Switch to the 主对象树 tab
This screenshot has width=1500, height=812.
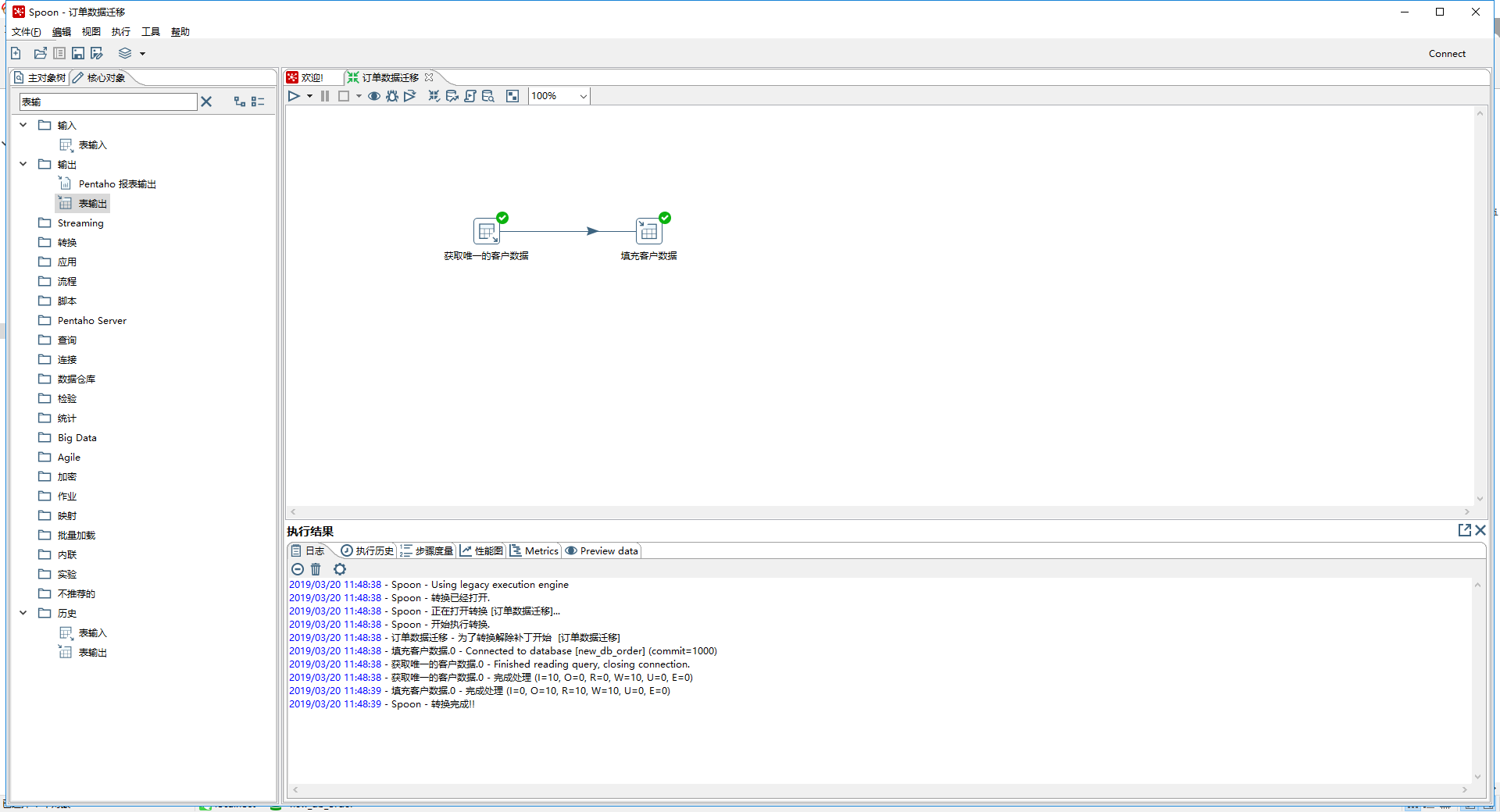(41, 78)
